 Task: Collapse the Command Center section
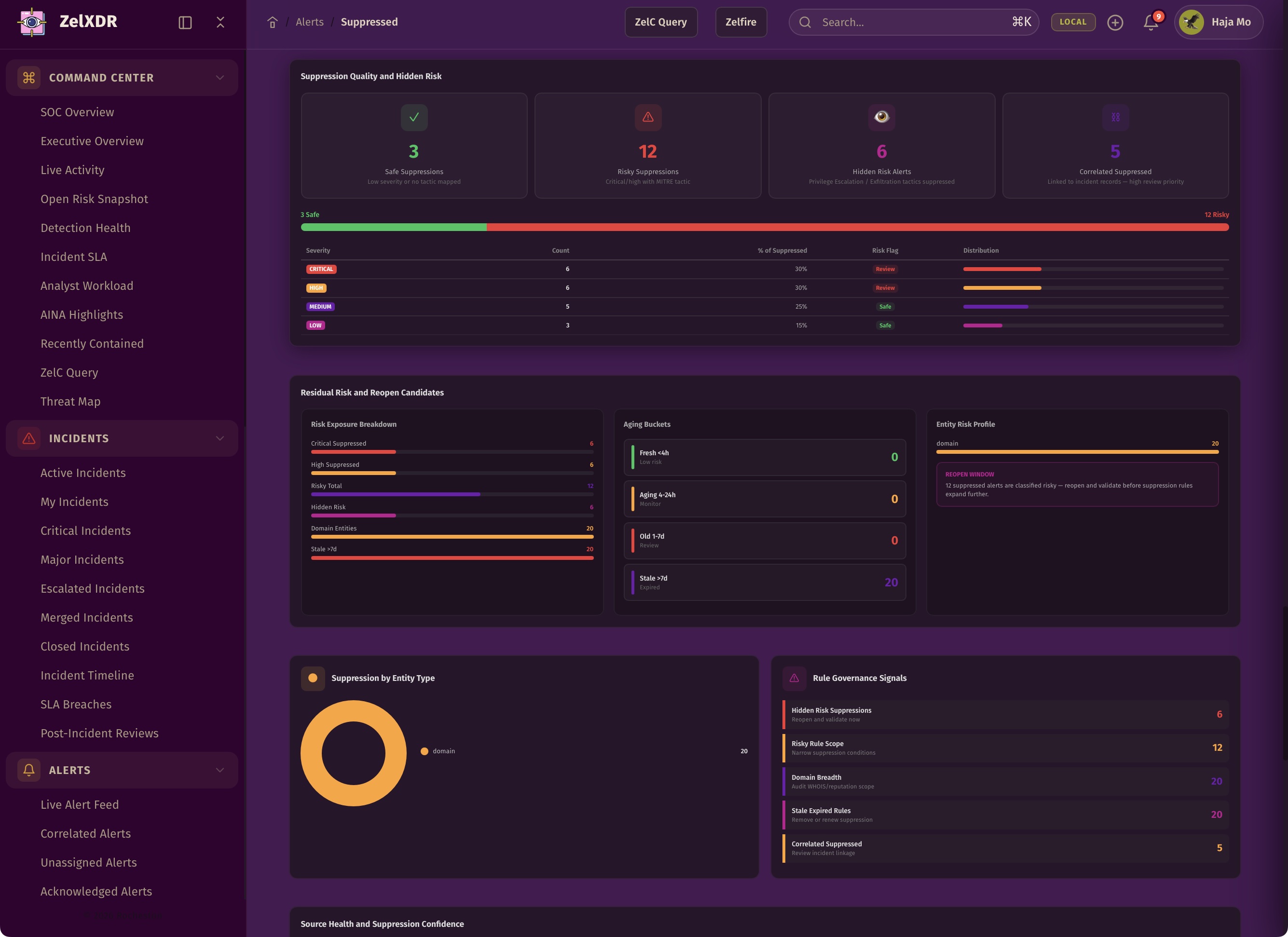pos(220,78)
